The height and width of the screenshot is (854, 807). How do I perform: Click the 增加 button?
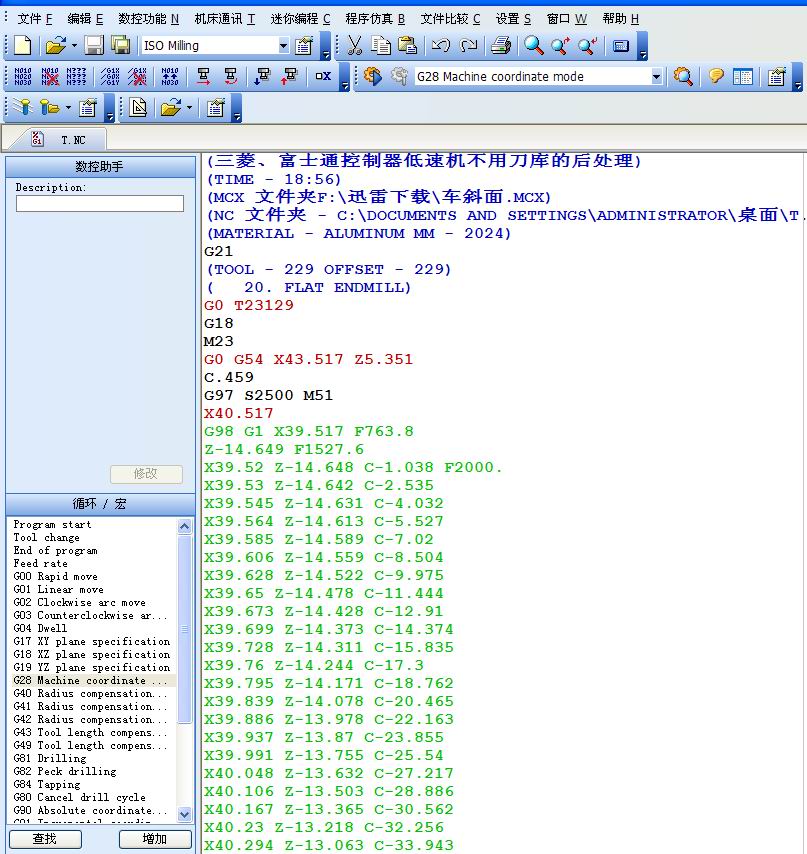point(155,839)
